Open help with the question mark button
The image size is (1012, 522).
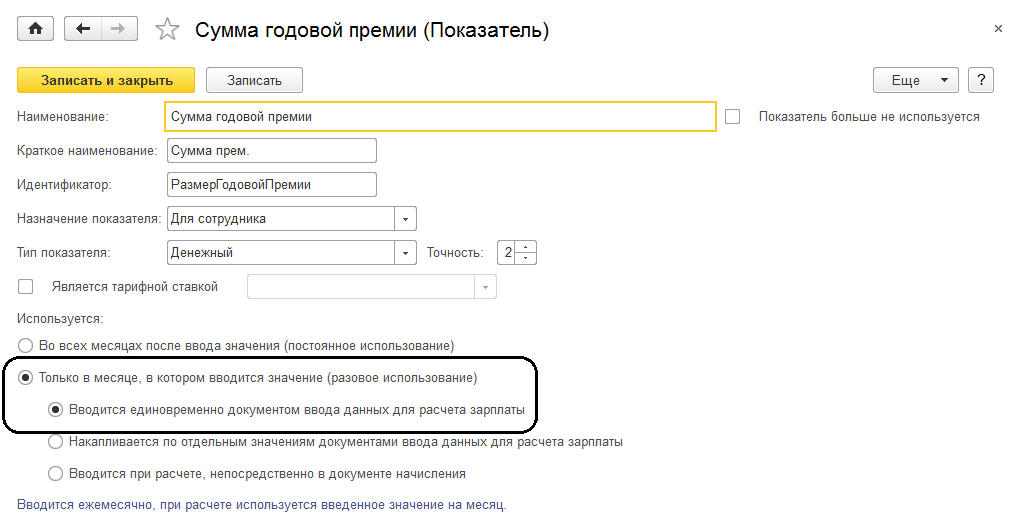(x=981, y=80)
